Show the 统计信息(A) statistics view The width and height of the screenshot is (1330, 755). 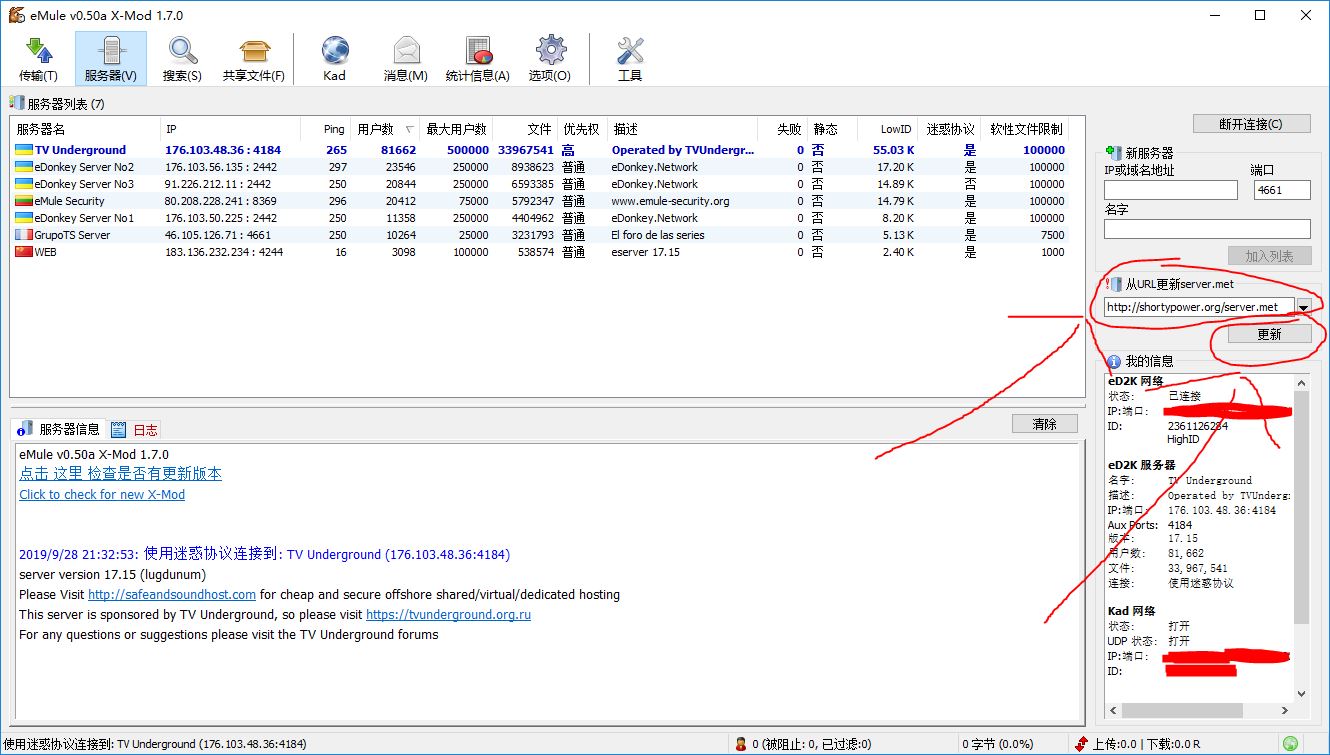click(478, 58)
